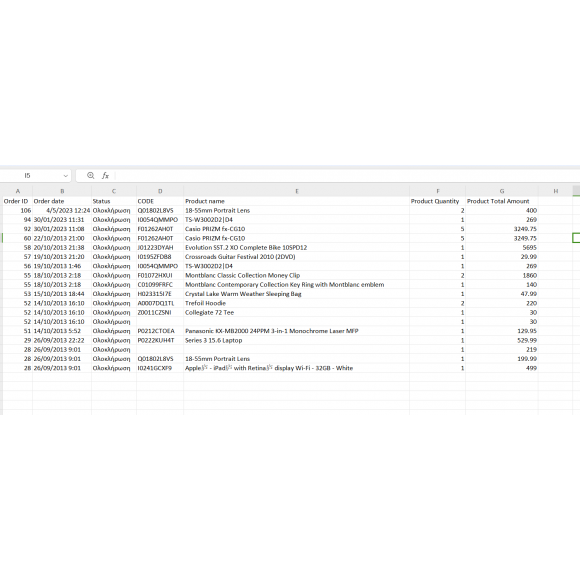Click the total amount cell 400
580x580 pixels.
coord(502,210)
